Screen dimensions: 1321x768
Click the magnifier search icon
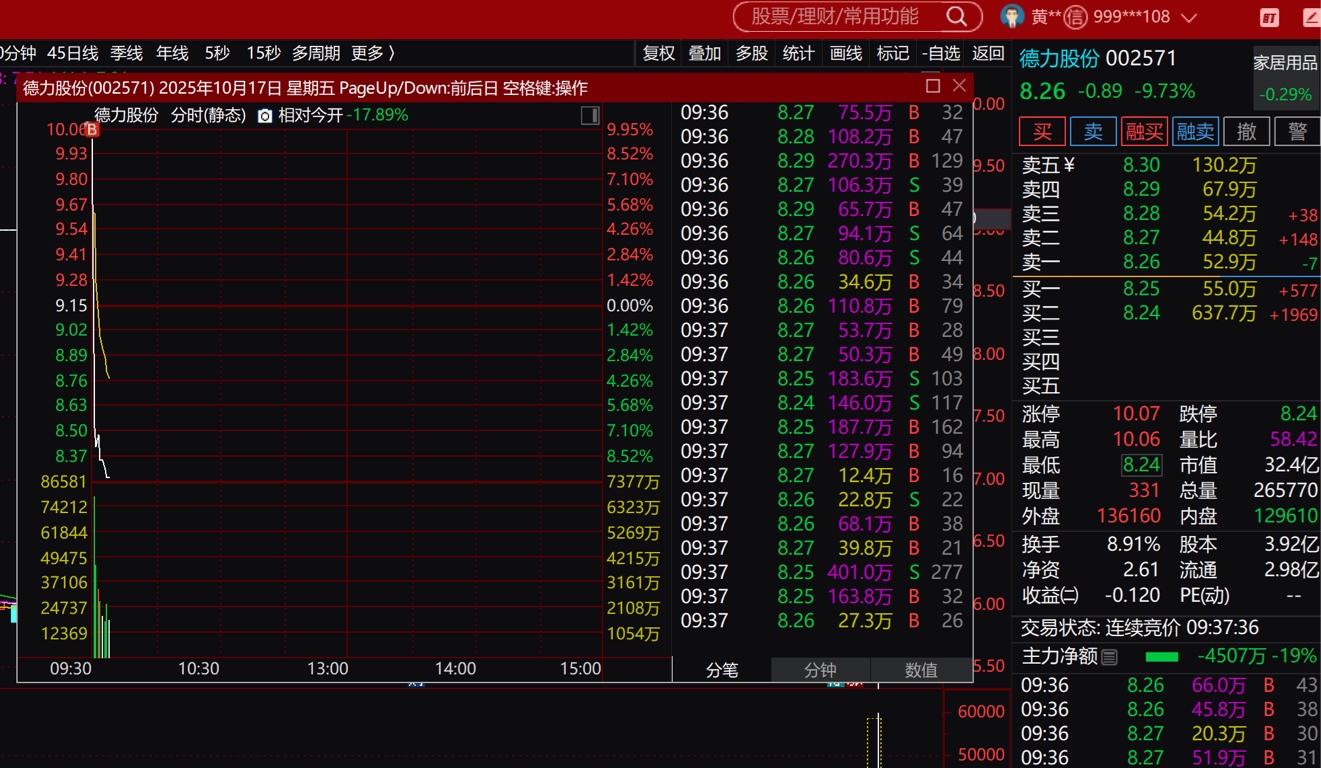click(957, 16)
